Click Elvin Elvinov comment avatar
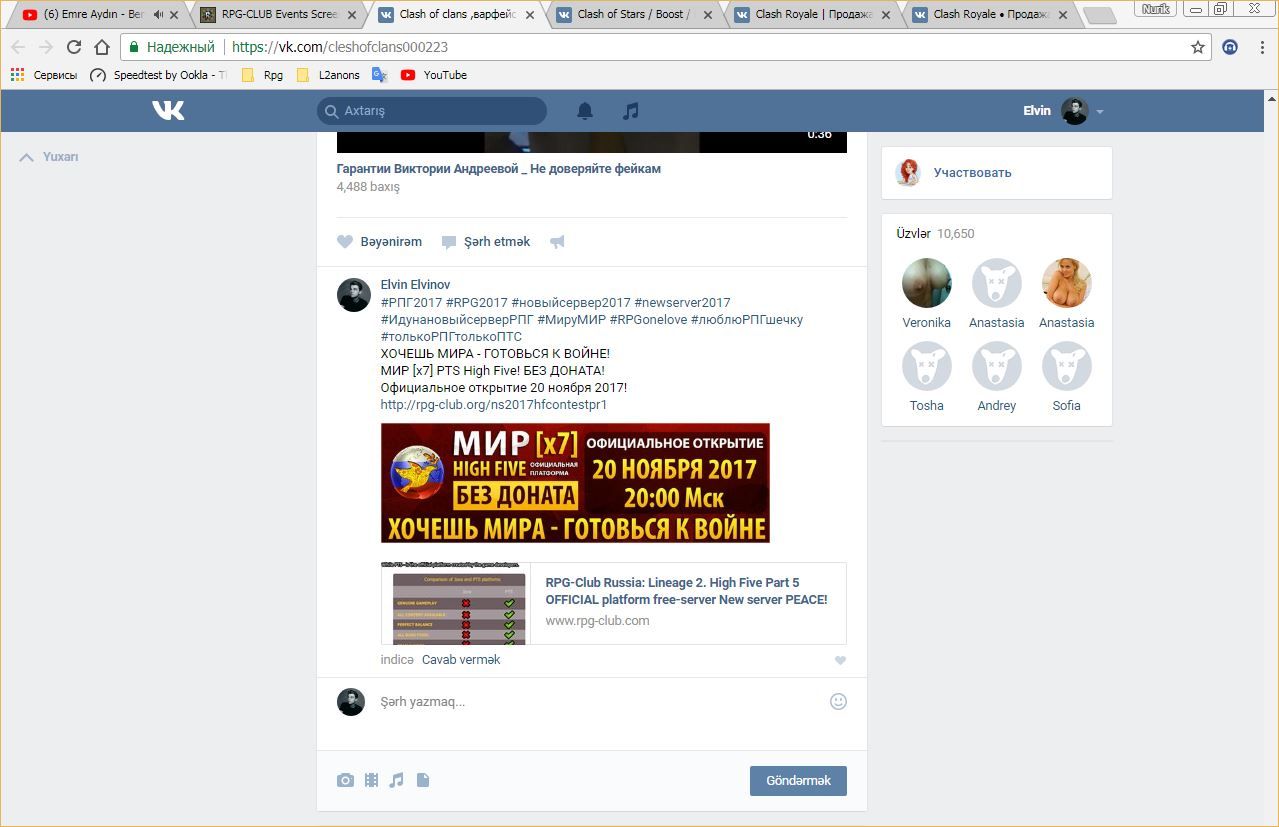 point(353,295)
